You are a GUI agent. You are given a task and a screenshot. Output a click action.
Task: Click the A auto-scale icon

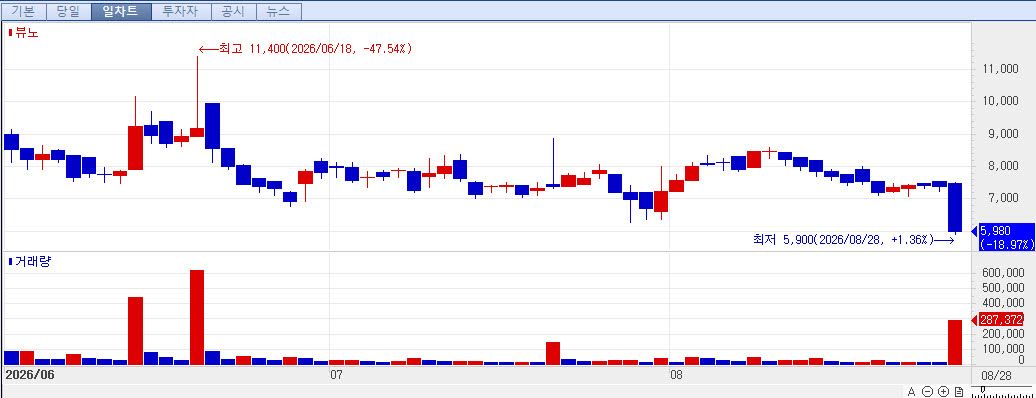[911, 391]
